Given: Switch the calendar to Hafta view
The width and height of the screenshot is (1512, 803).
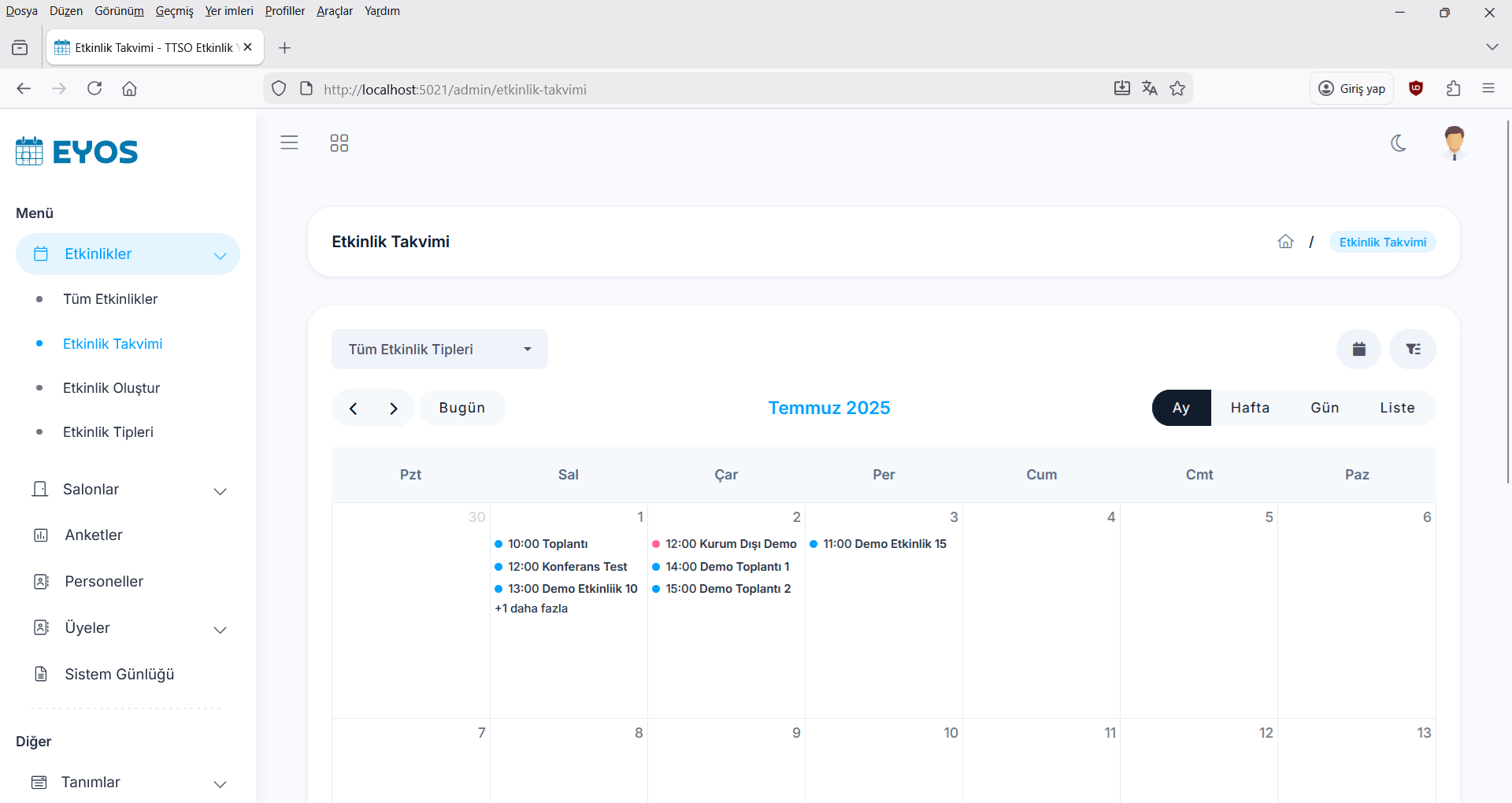Looking at the screenshot, I should pos(1250,408).
